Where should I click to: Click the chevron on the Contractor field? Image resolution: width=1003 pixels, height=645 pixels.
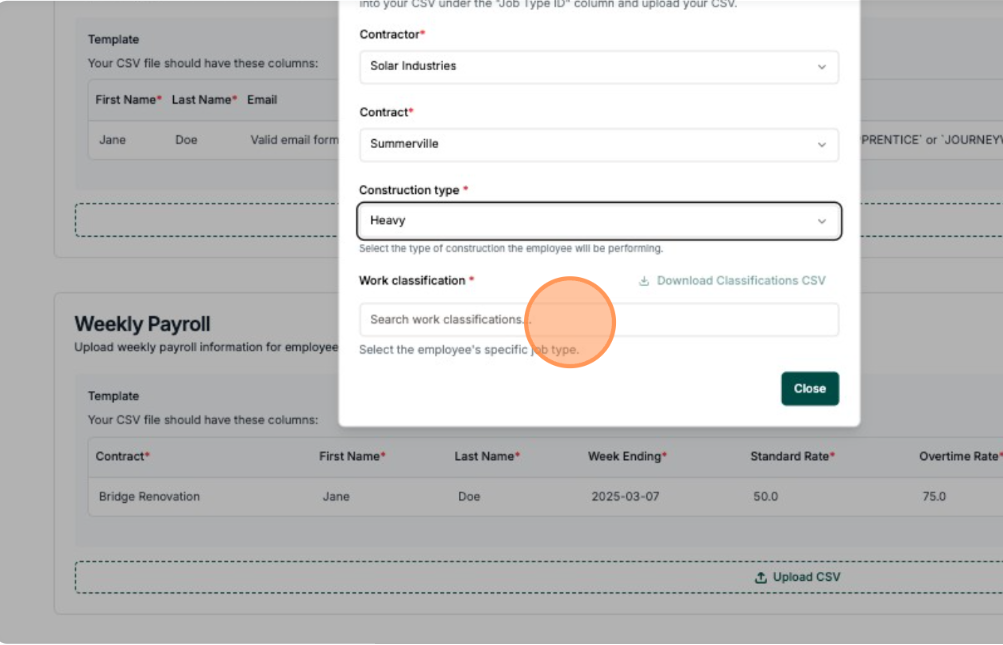tap(821, 67)
